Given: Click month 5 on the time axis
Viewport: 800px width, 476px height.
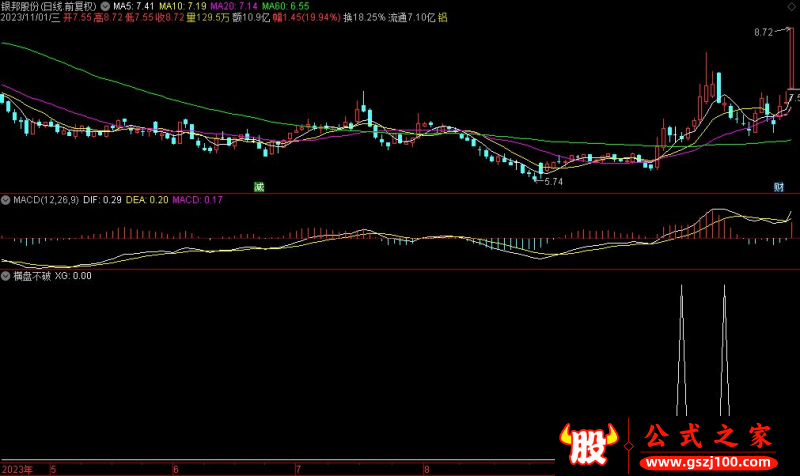Looking at the screenshot, I should 54,469.
